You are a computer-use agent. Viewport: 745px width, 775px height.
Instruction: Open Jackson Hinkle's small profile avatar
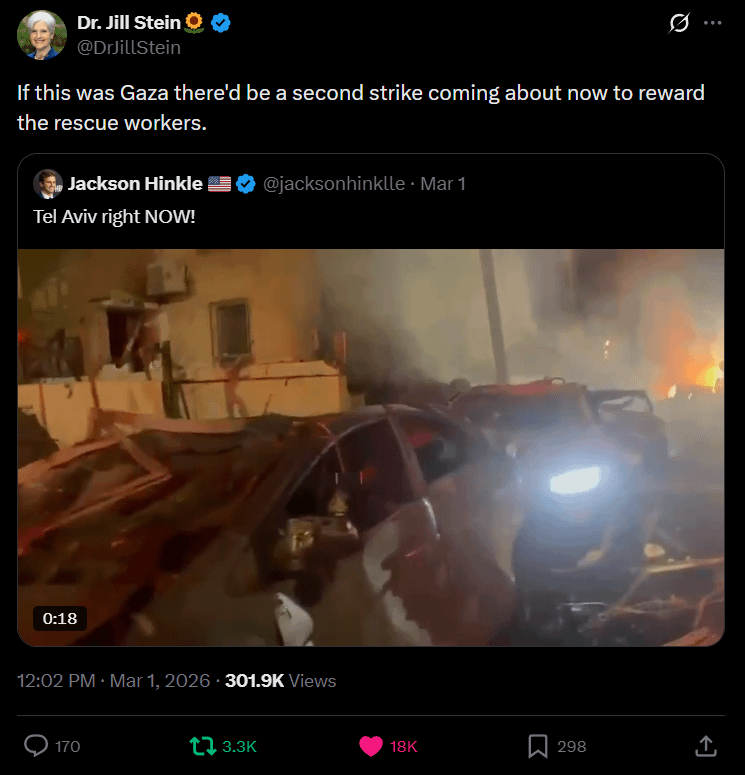click(x=47, y=184)
